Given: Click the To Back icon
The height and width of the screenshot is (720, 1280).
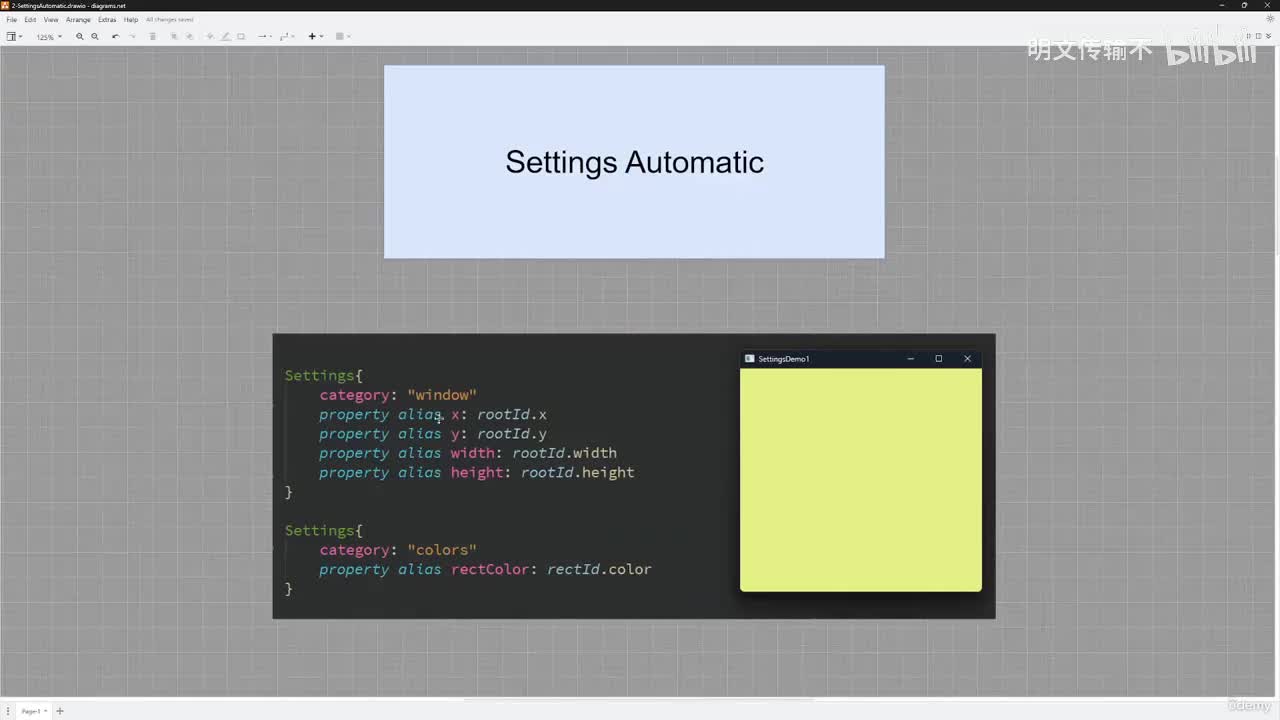Looking at the screenshot, I should tap(189, 37).
